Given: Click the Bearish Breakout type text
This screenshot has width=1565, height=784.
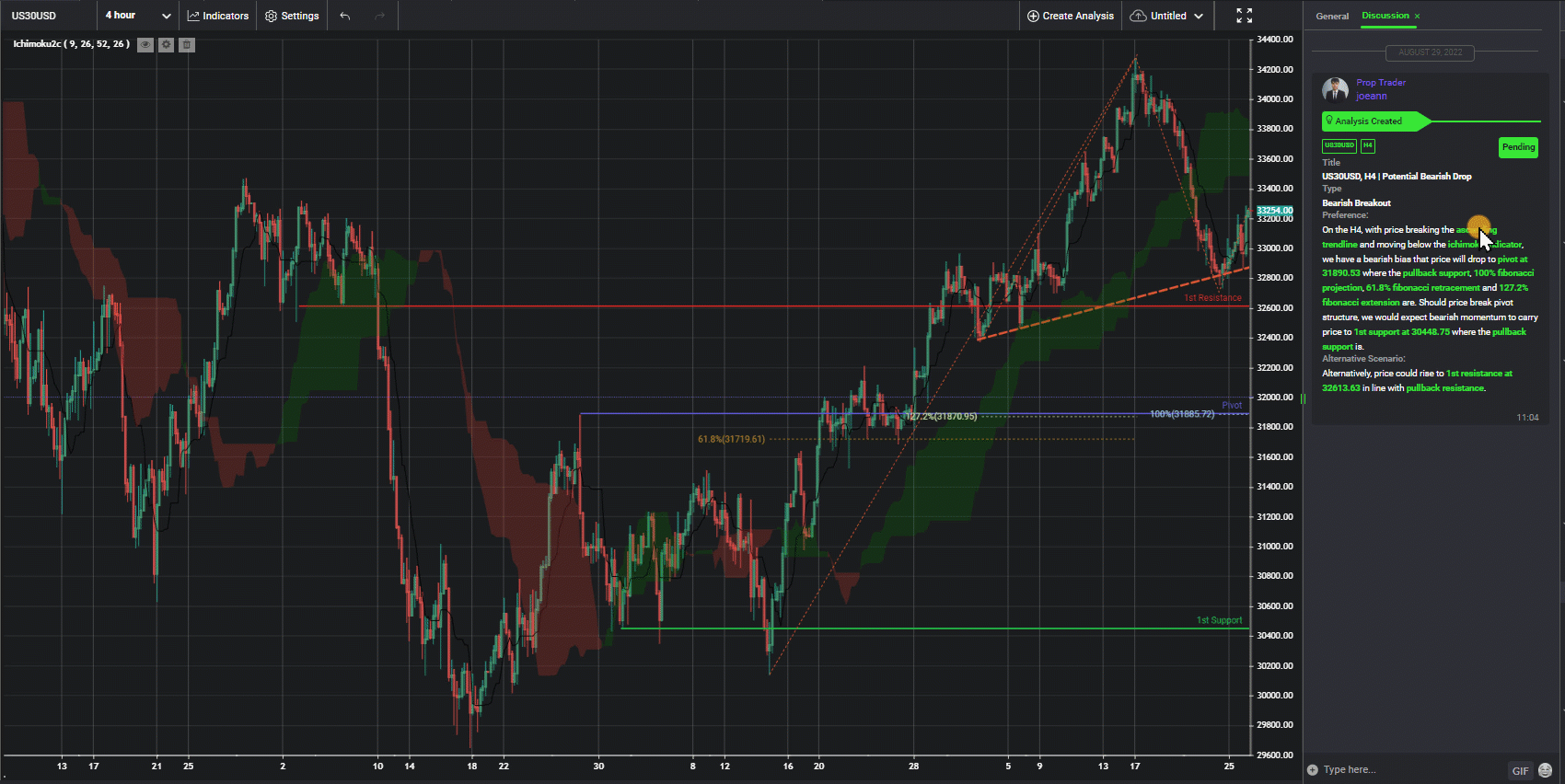Looking at the screenshot, I should pyautogui.click(x=1356, y=203).
